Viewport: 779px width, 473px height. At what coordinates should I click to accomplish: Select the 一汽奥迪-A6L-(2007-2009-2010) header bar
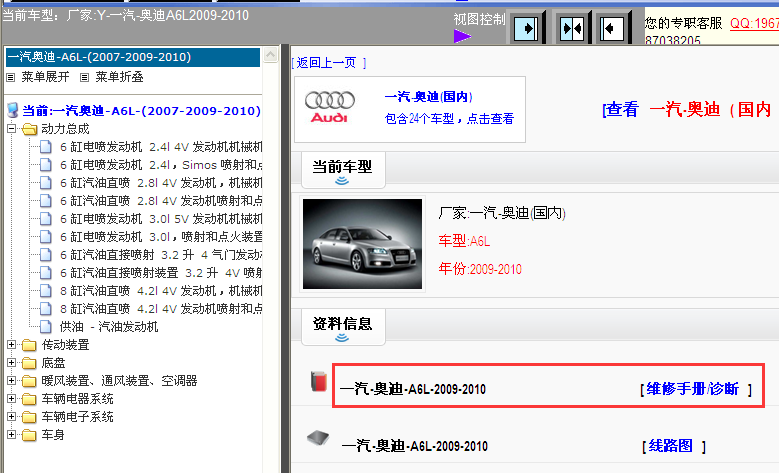(x=133, y=57)
